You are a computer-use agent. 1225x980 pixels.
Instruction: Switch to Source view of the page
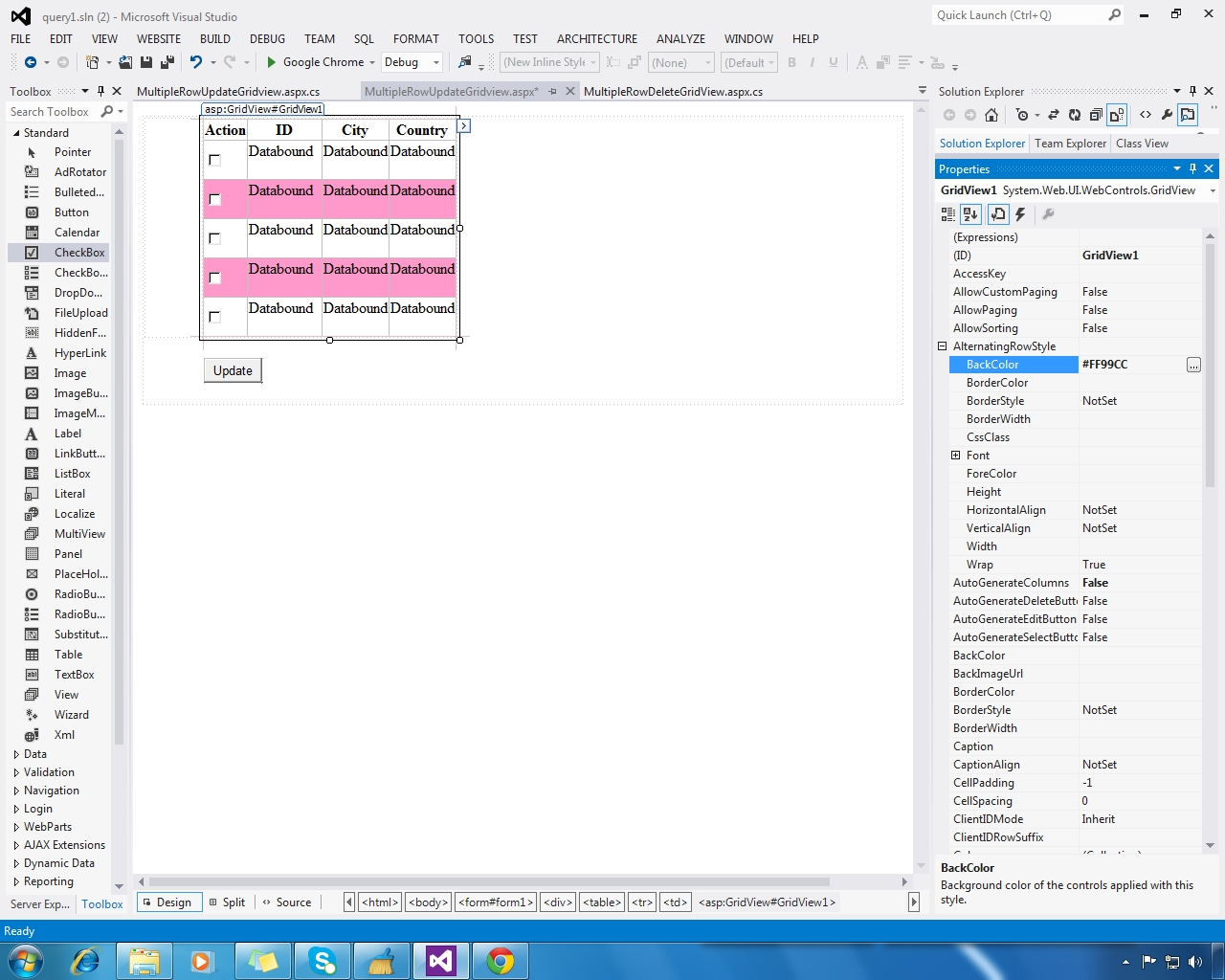(294, 902)
